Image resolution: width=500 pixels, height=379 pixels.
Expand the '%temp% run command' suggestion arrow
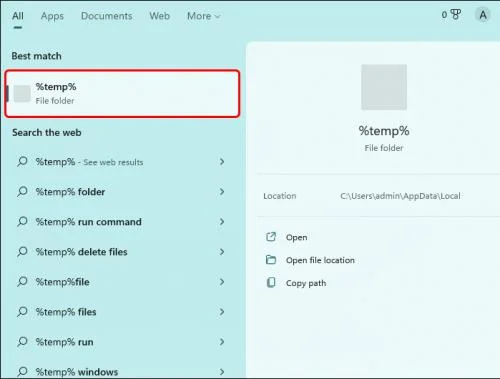coord(222,222)
